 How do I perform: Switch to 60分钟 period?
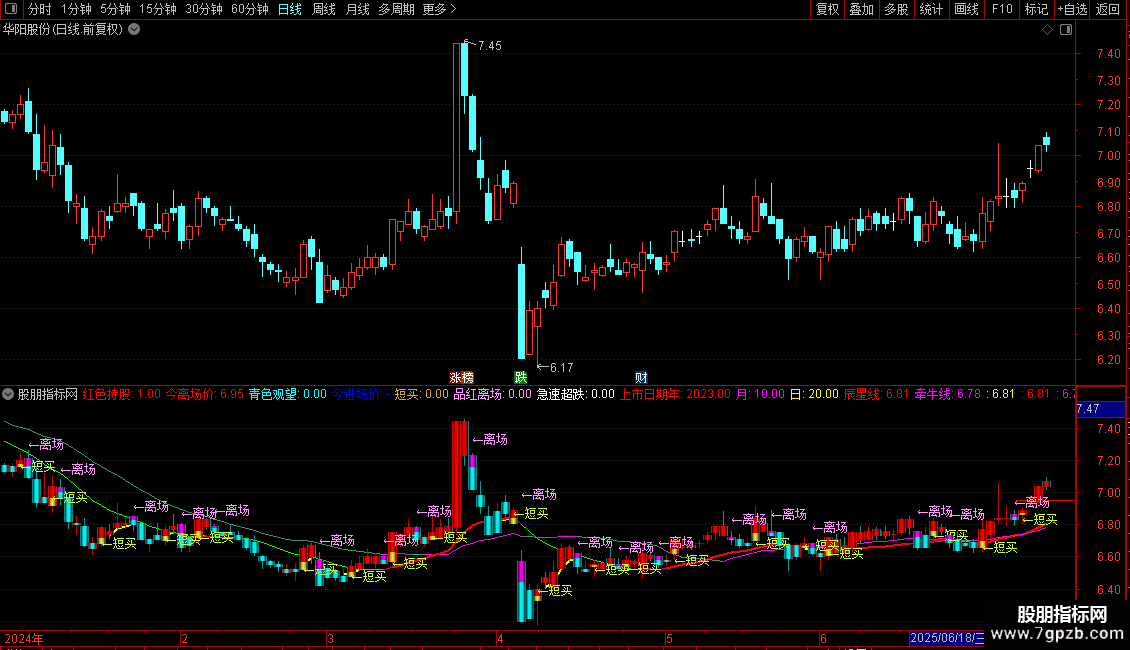tap(249, 9)
